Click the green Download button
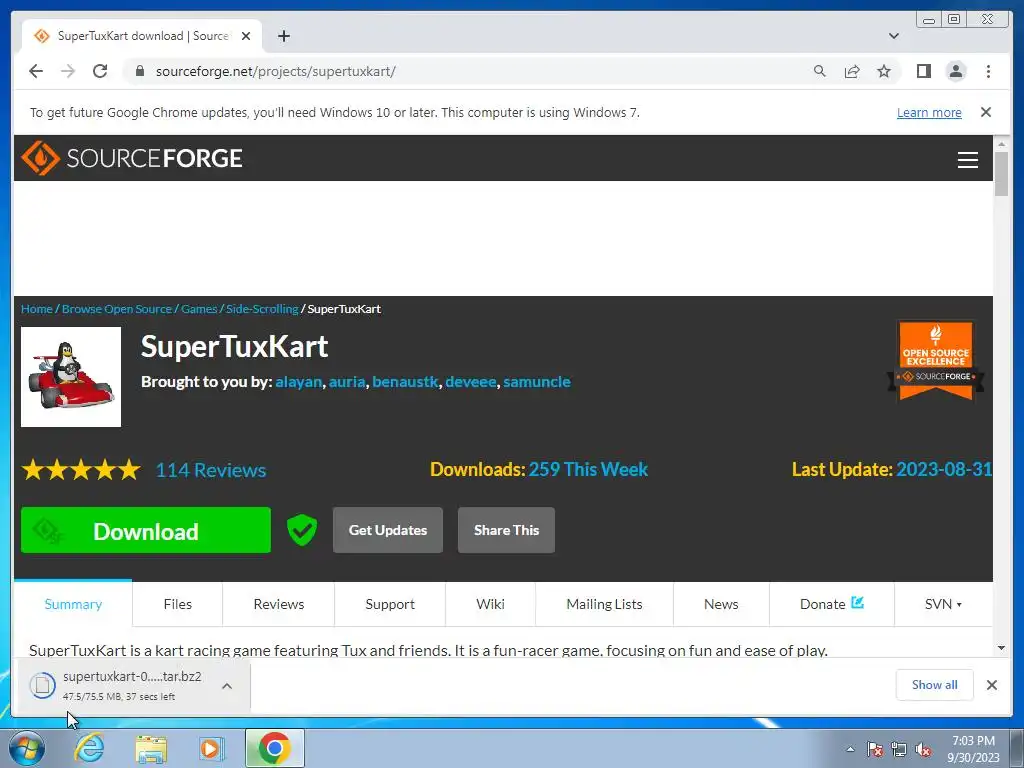Image resolution: width=1024 pixels, height=768 pixels. 146,530
